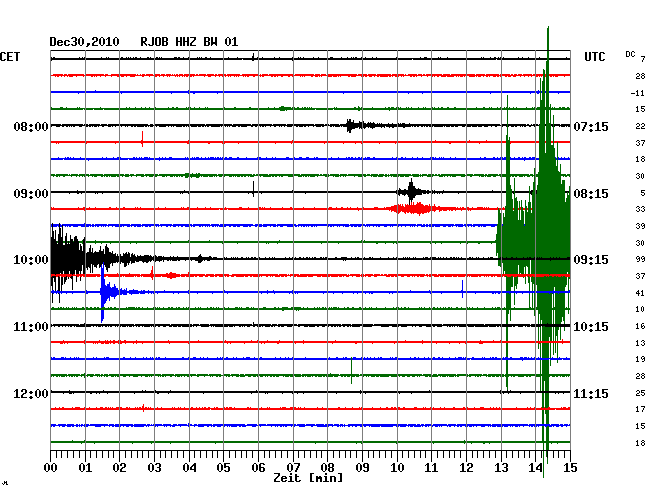Select minute tick label 13 on the axis
Image resolution: width=650 pixels, height=494 pixels.
click(501, 468)
